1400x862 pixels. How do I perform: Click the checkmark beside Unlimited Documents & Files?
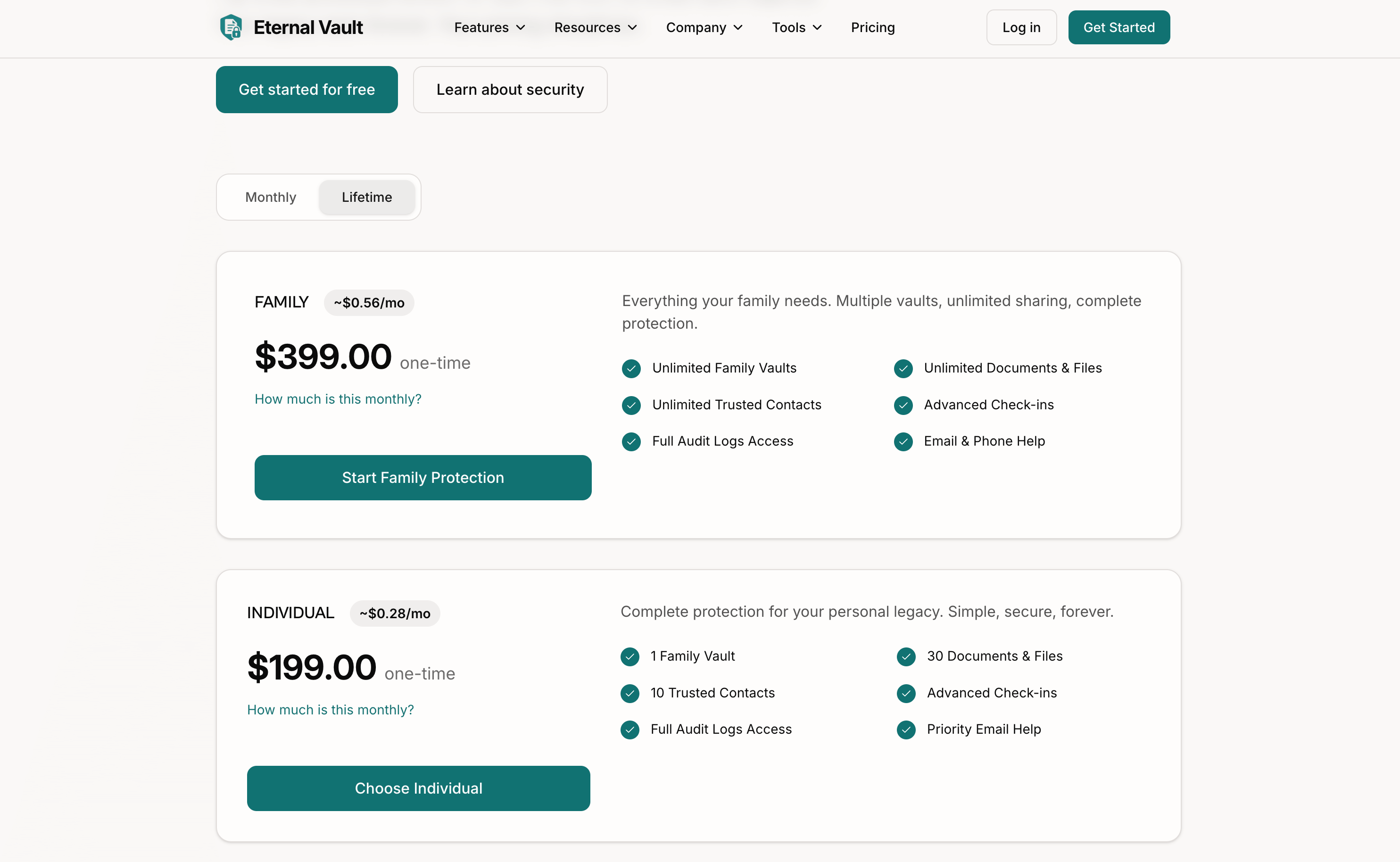(x=903, y=368)
